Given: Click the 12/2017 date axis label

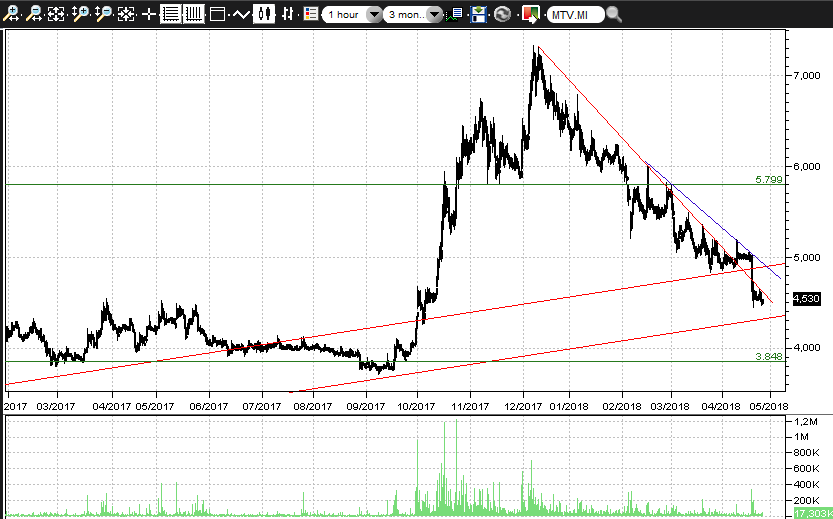Looking at the screenshot, I should 523,406.
